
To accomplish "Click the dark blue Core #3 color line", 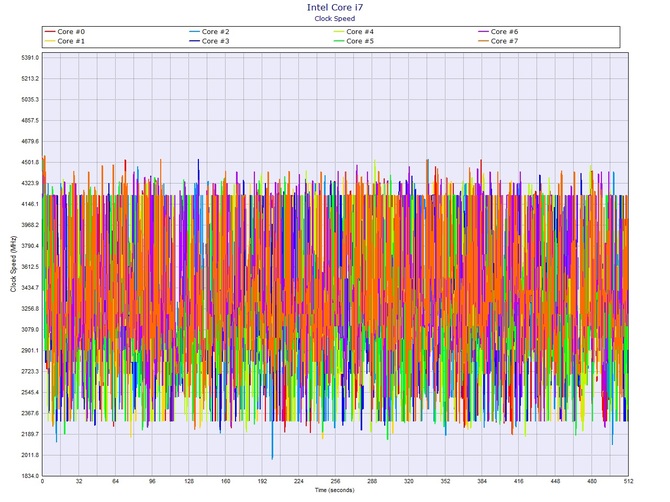I will click(194, 41).
